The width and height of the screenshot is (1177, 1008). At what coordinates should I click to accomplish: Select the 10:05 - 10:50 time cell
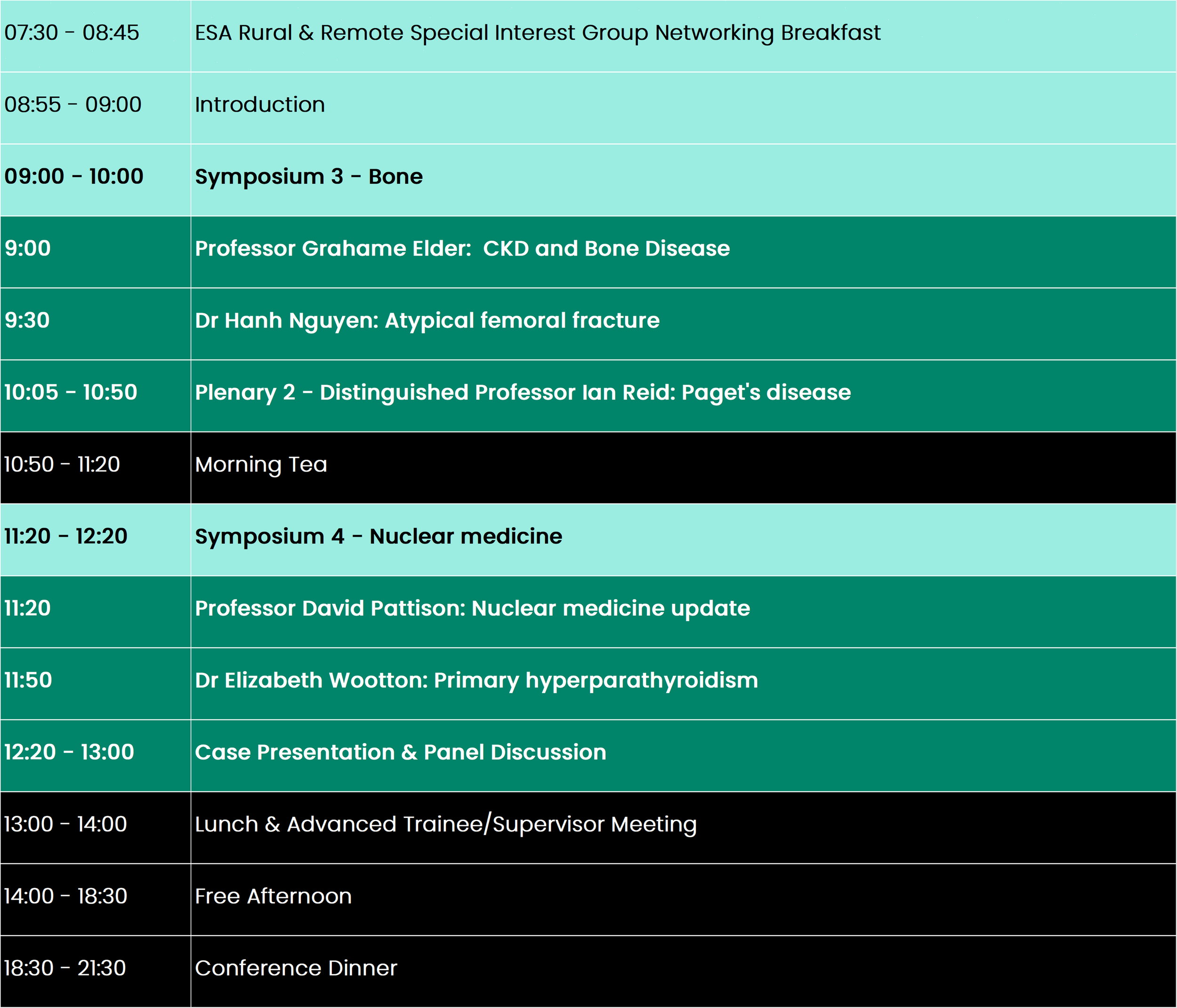click(71, 392)
